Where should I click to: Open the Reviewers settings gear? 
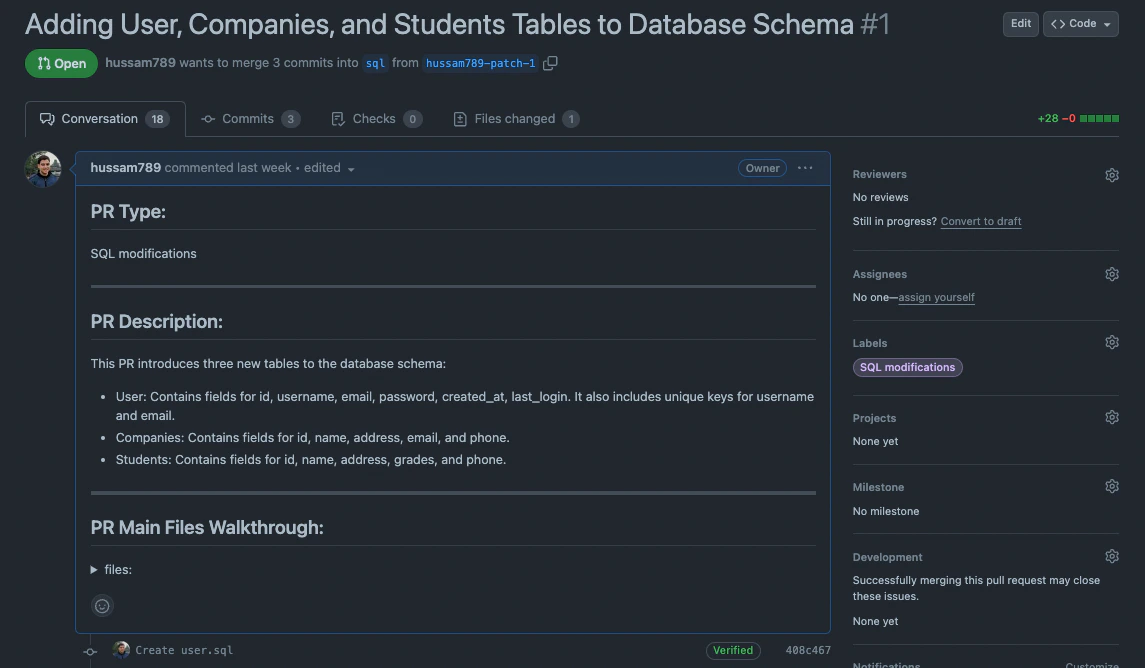click(1111, 174)
